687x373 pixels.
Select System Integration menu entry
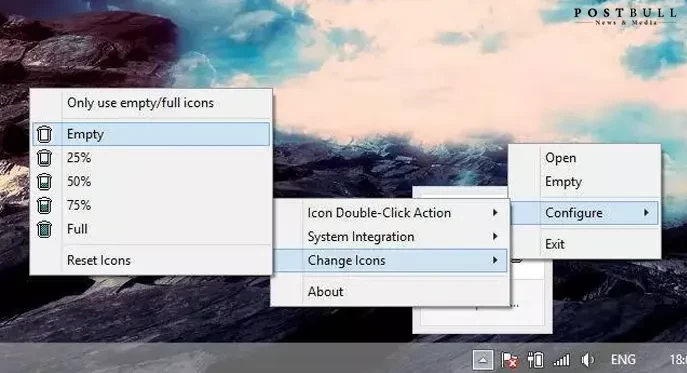click(361, 236)
